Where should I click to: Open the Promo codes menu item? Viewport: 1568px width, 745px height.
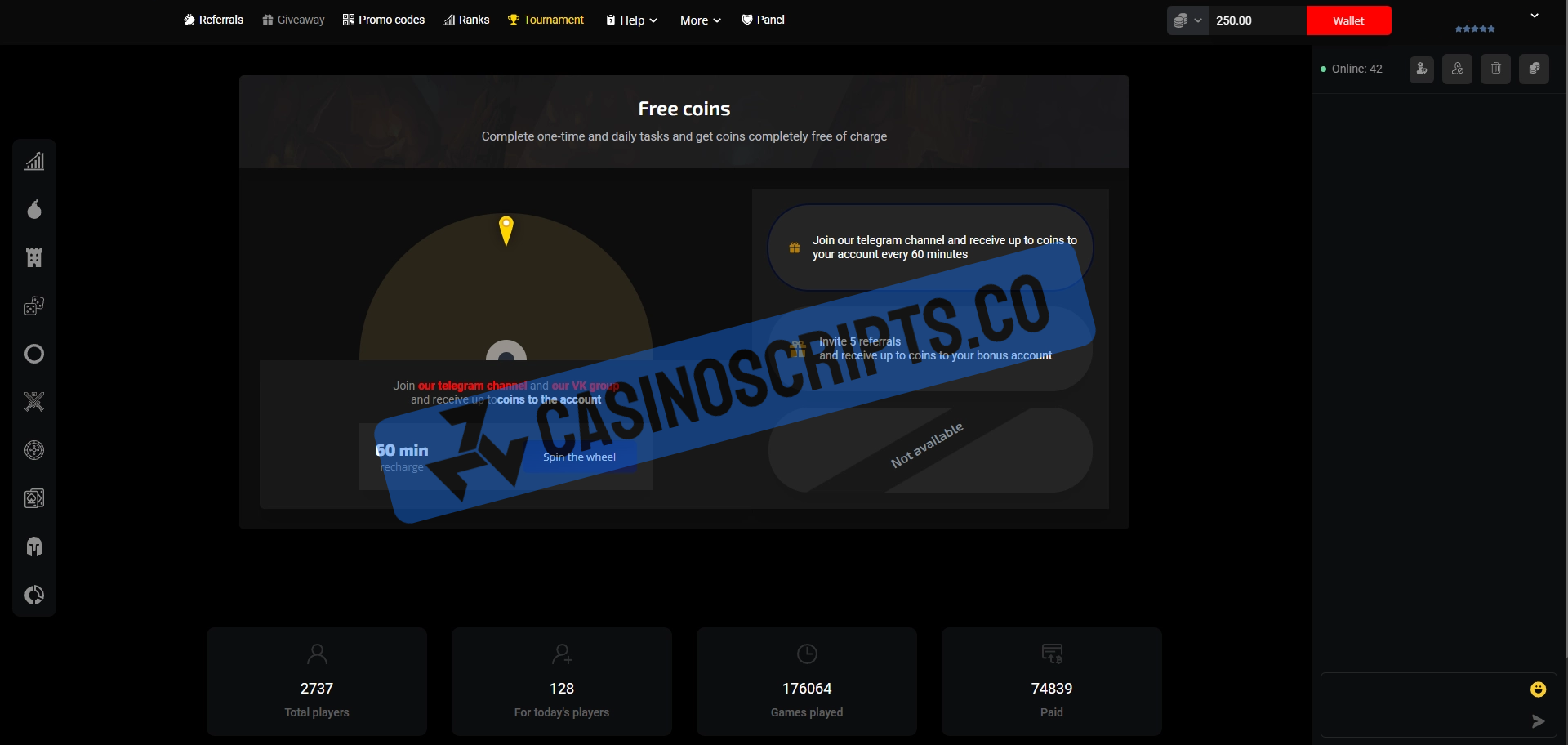click(384, 20)
